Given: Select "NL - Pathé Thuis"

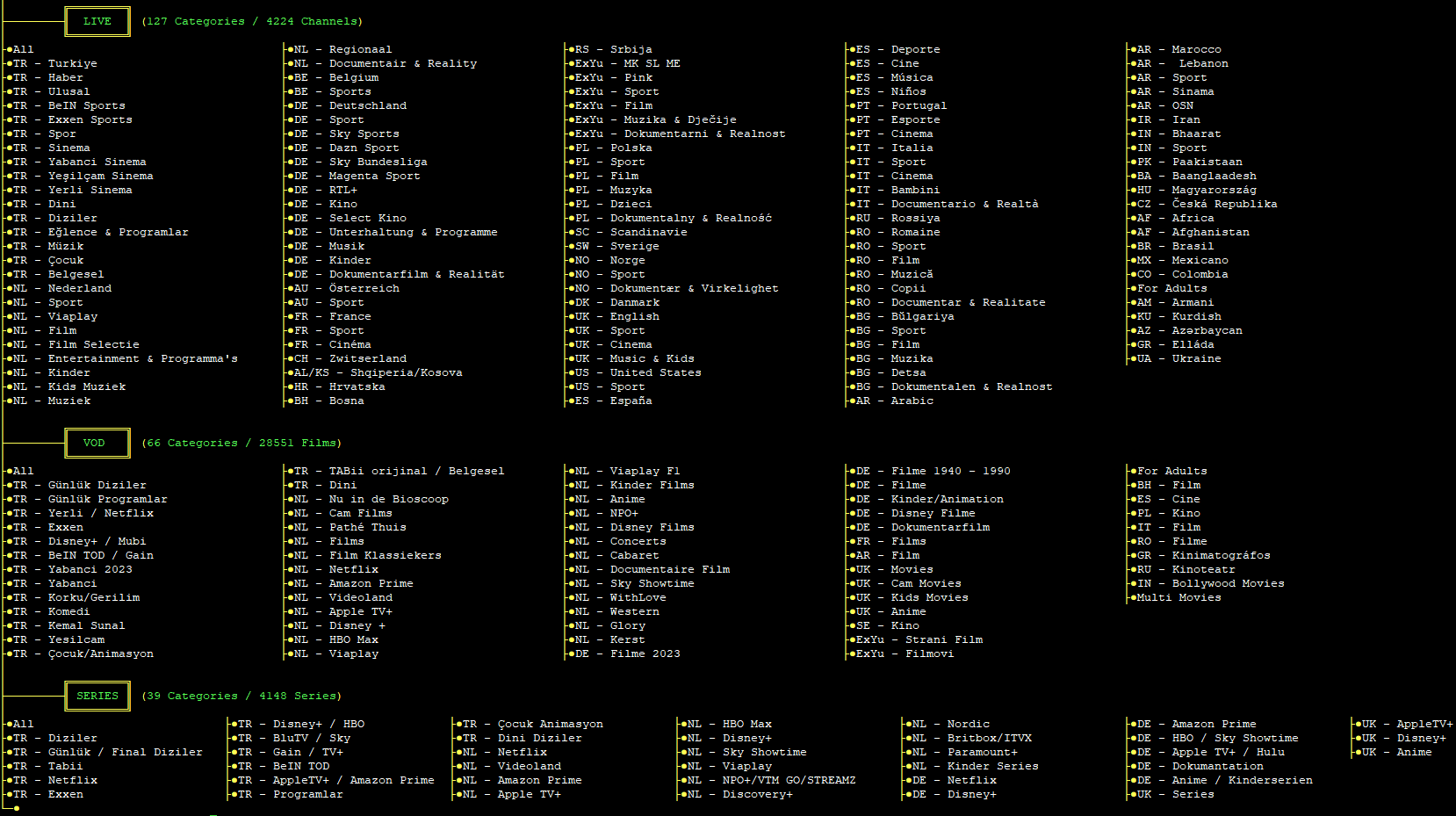Looking at the screenshot, I should pos(350,527).
